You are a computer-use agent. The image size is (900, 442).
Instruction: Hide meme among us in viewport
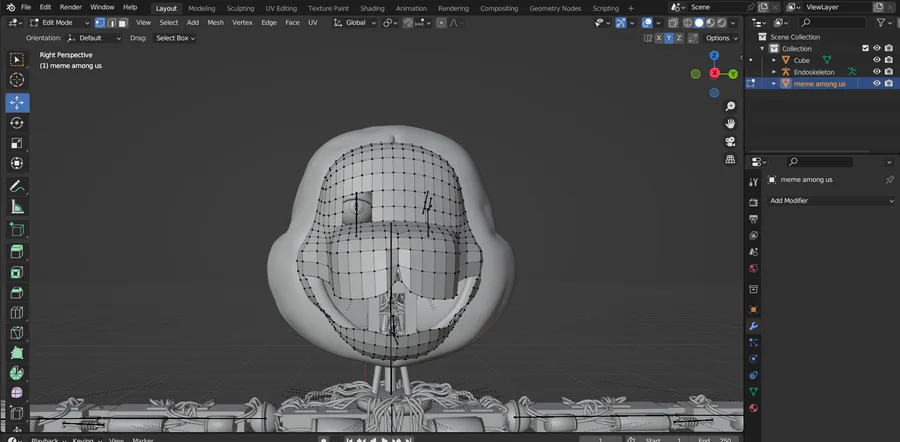tap(877, 83)
